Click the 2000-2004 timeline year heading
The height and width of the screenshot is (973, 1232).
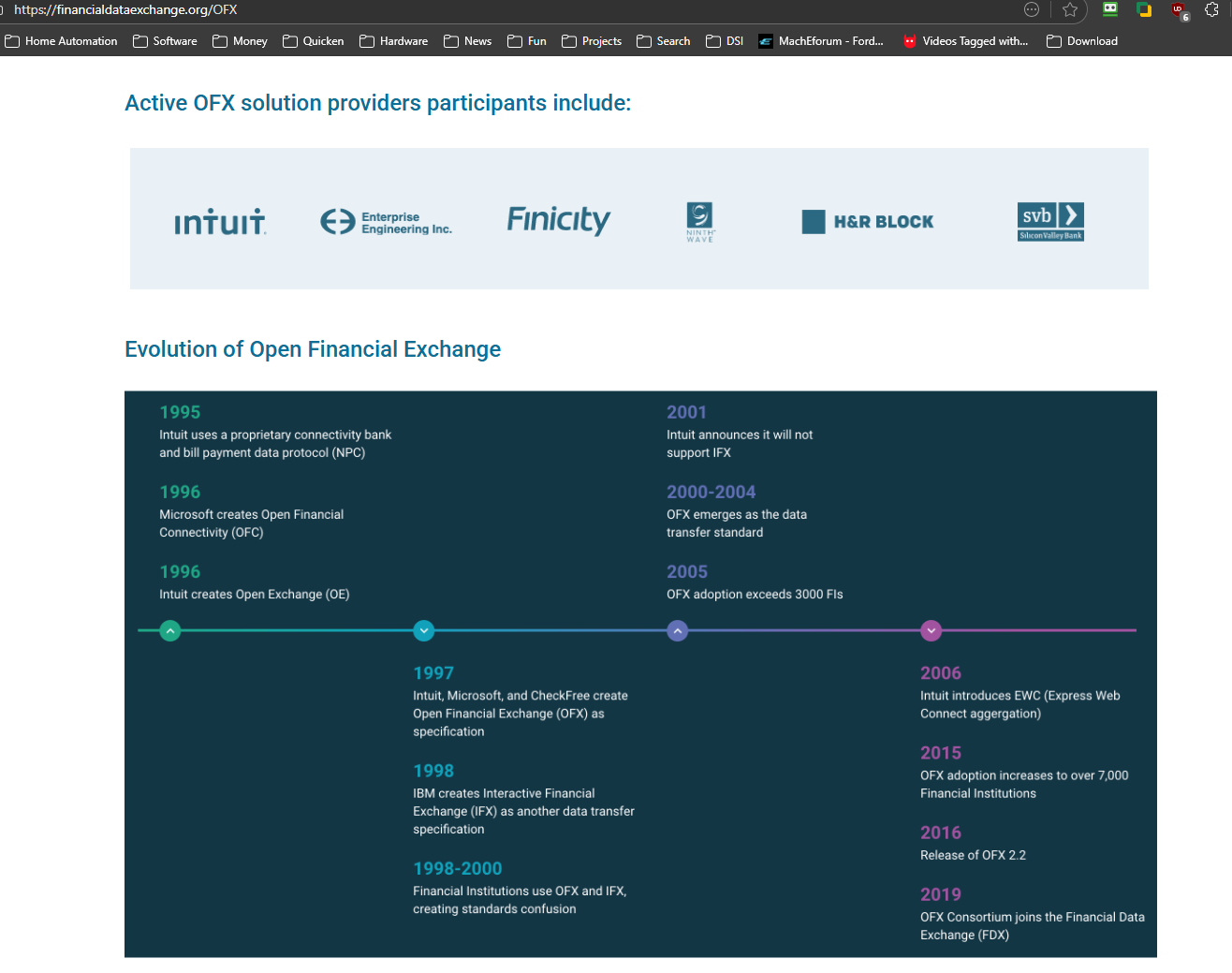pyautogui.click(x=711, y=493)
